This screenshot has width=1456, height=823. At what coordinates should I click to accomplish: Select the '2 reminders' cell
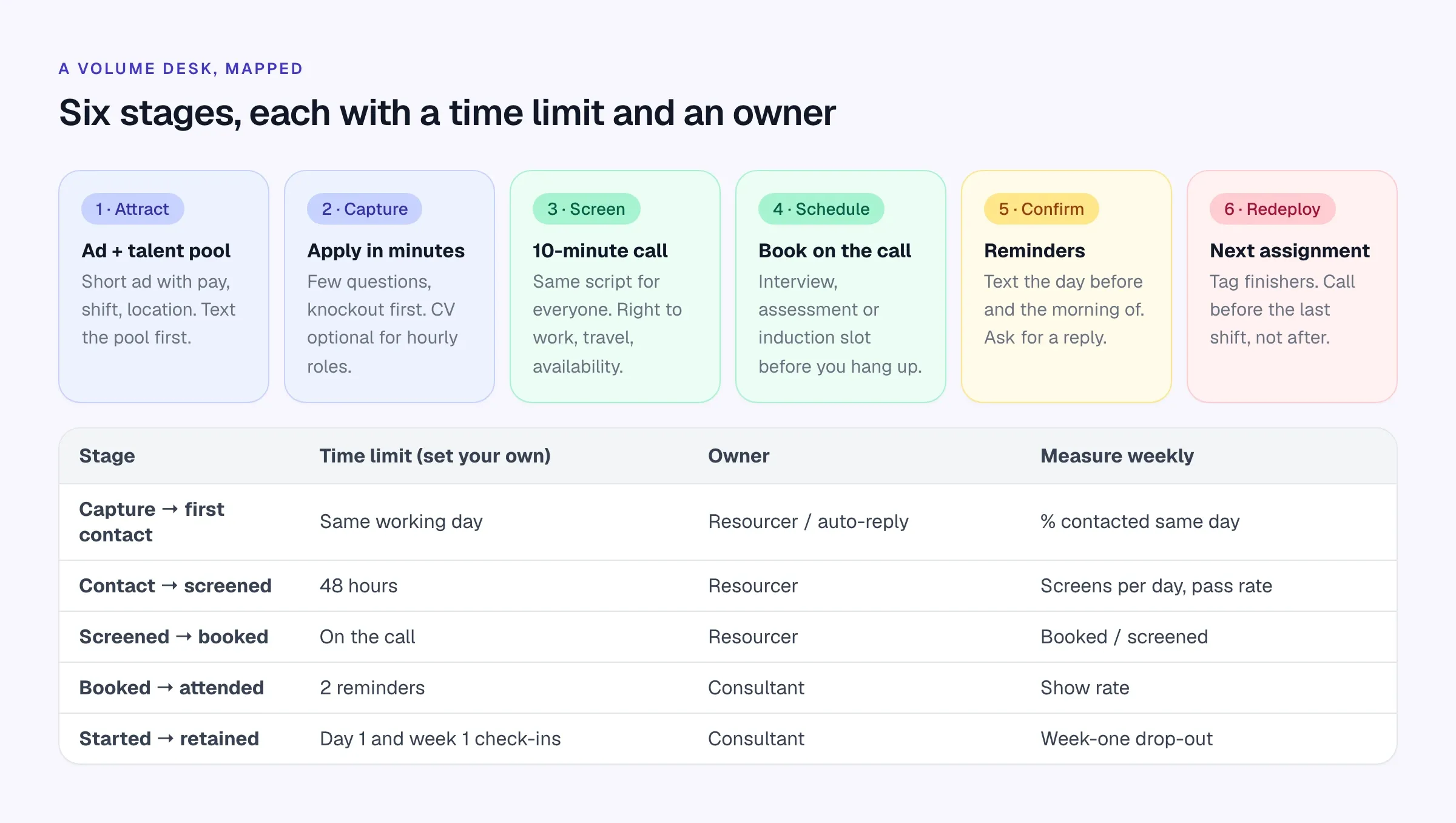[372, 688]
